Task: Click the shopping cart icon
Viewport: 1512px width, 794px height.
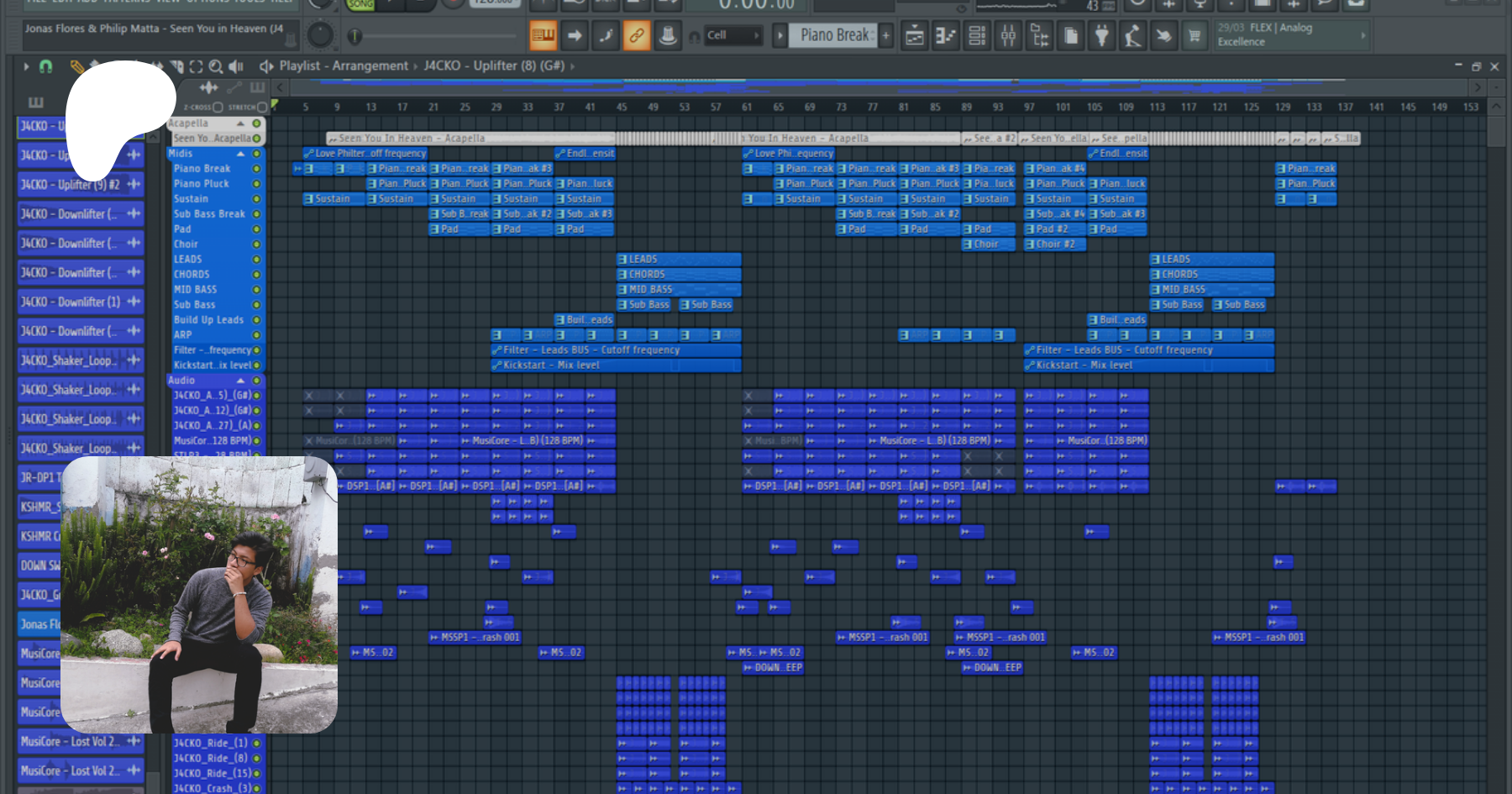Action: click(1194, 35)
